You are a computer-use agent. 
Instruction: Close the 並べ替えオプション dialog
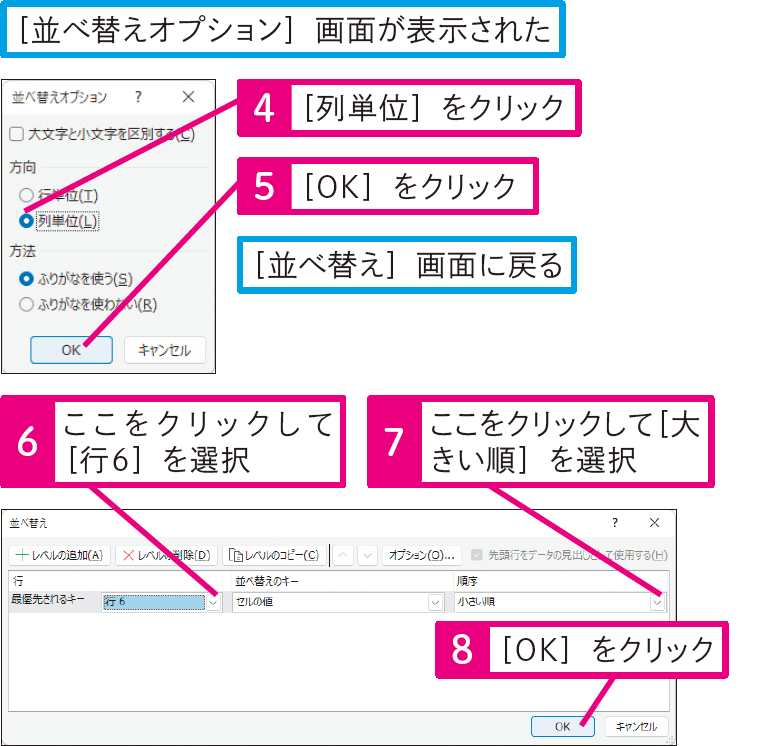point(188,96)
